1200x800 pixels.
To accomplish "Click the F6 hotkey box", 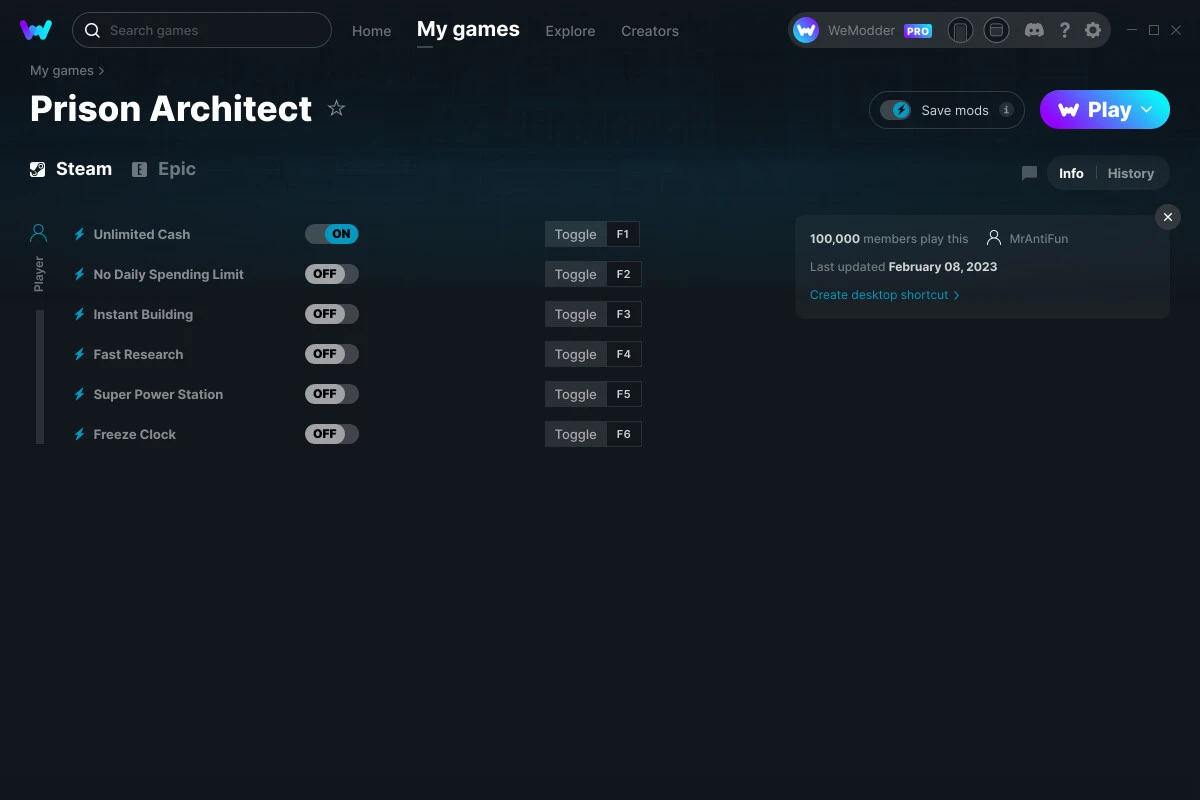I will [x=624, y=434].
